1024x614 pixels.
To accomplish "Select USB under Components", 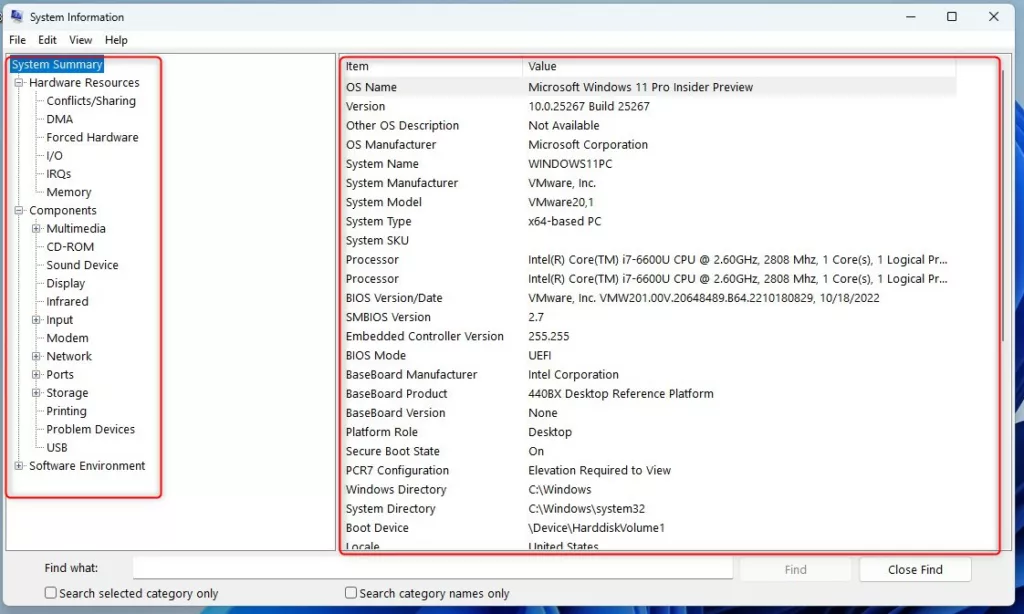I will tap(57, 447).
